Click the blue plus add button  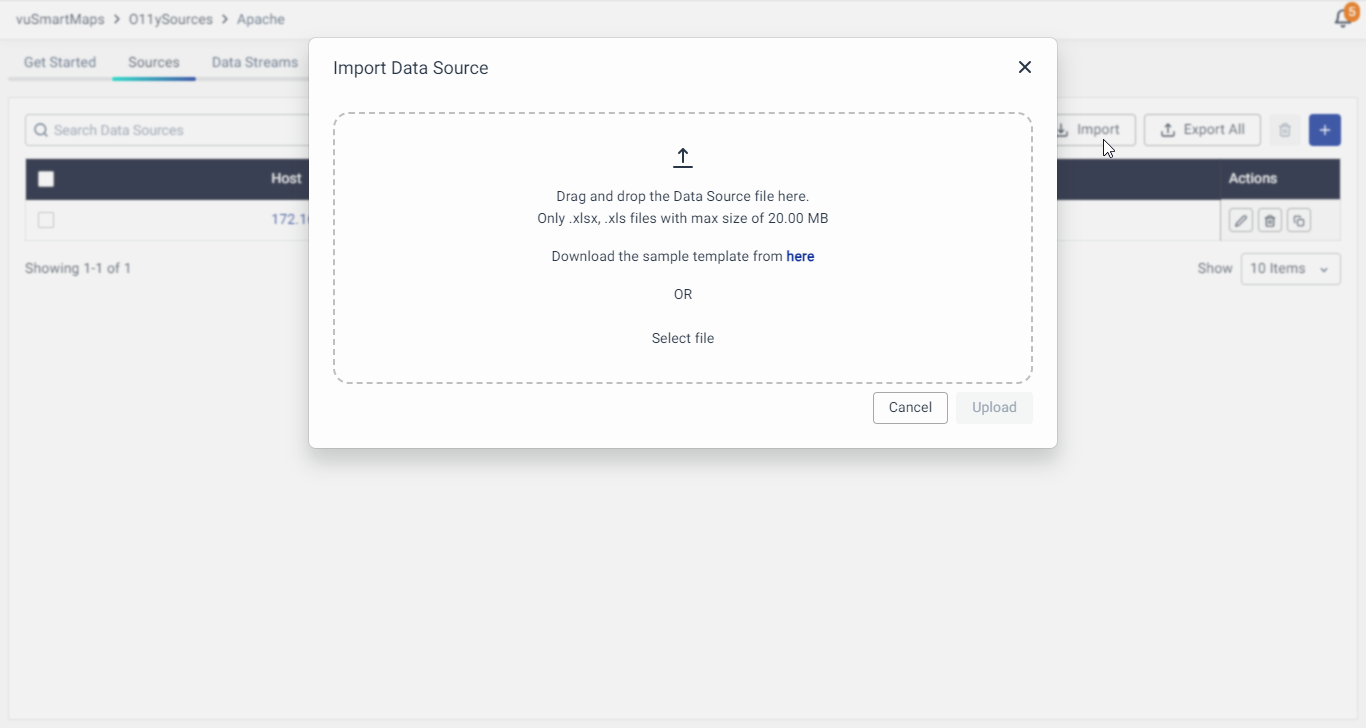1325,130
